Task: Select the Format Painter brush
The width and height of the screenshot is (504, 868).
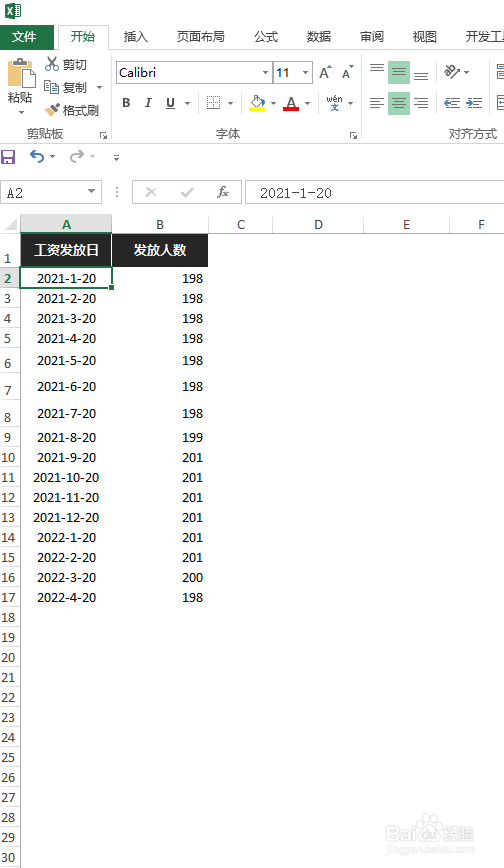Action: click(52, 110)
